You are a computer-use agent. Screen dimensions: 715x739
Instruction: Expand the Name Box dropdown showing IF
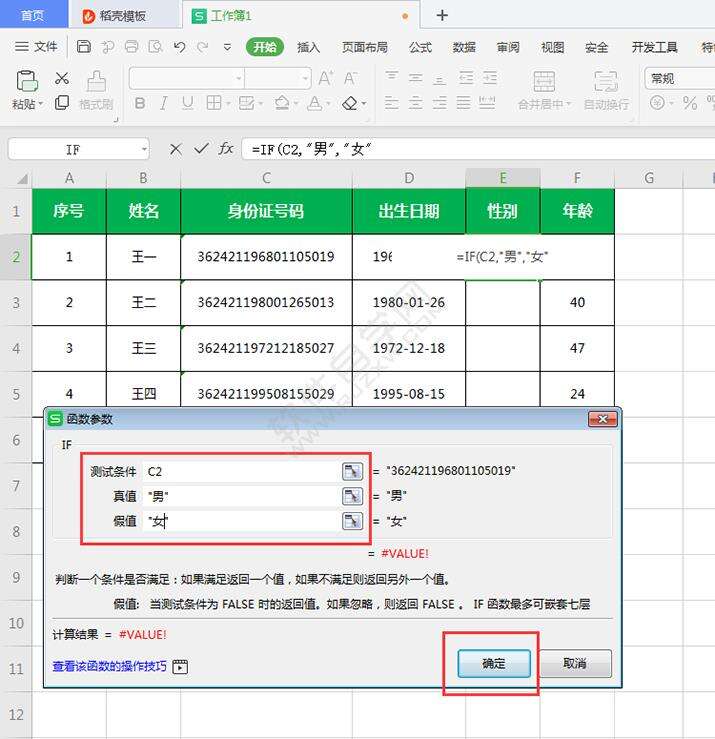point(144,149)
